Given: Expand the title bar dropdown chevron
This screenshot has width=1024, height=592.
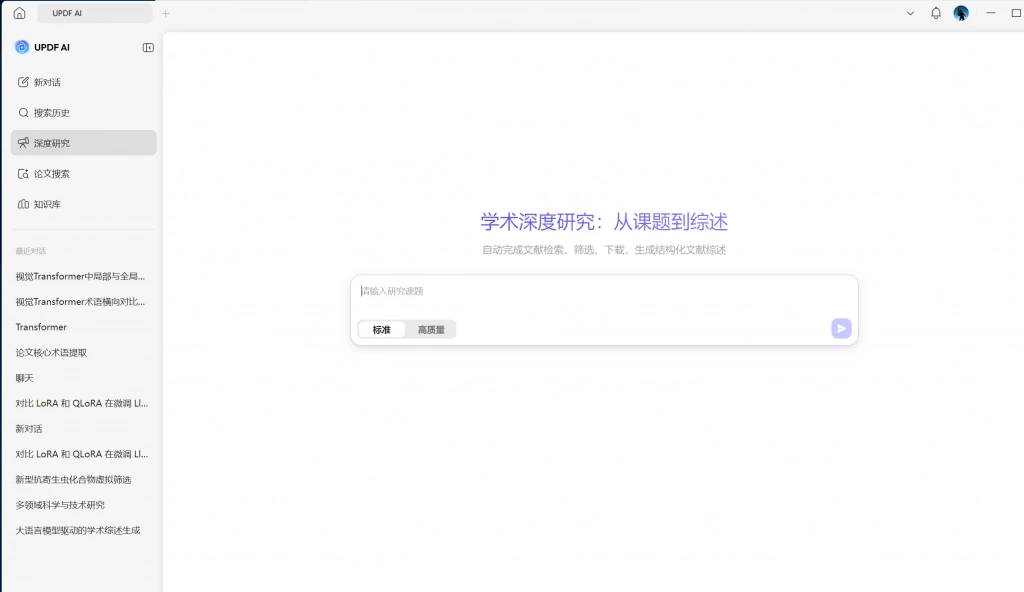Looking at the screenshot, I should 910,13.
